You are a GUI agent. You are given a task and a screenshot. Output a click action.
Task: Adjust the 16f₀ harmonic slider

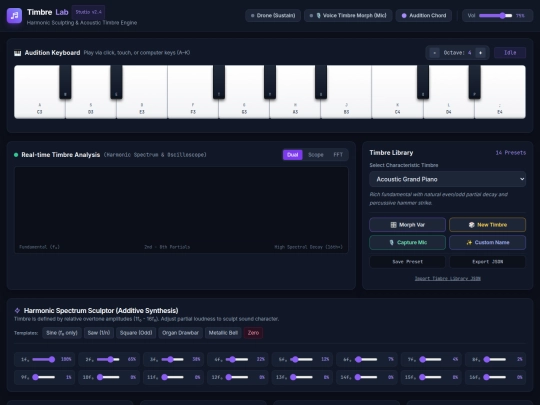click(495, 377)
